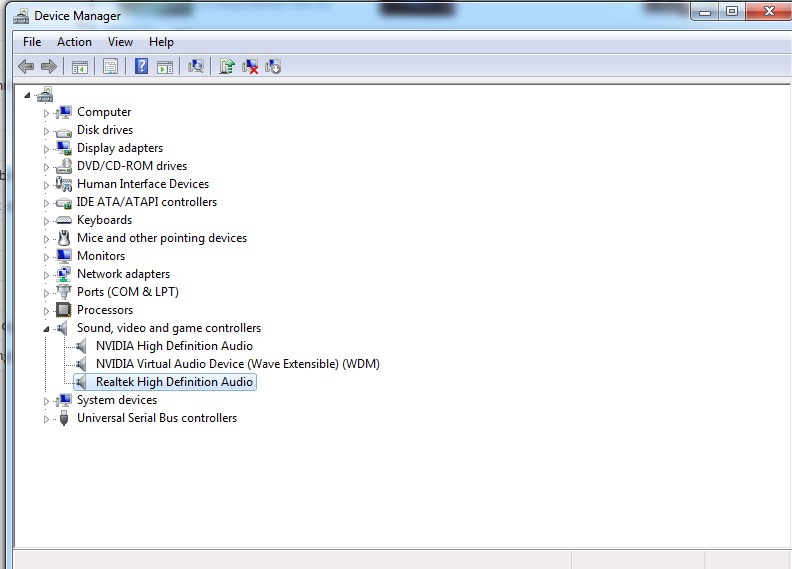Collapse the root computer tree node
Screen dimensions: 792x569
click(27, 95)
